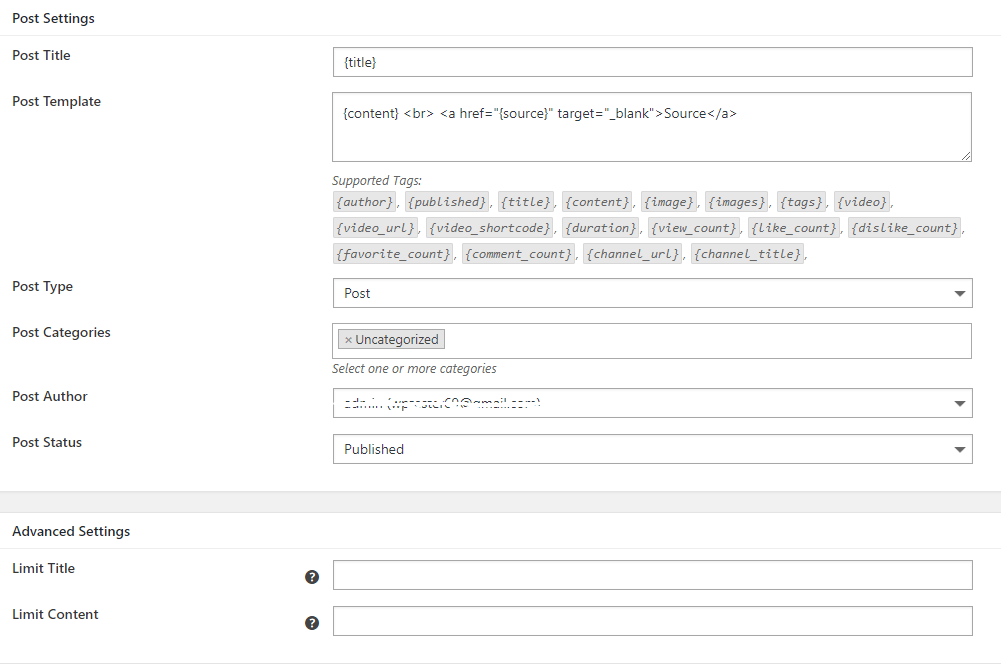
Task: Click the Limit Content help icon
Action: (x=312, y=623)
